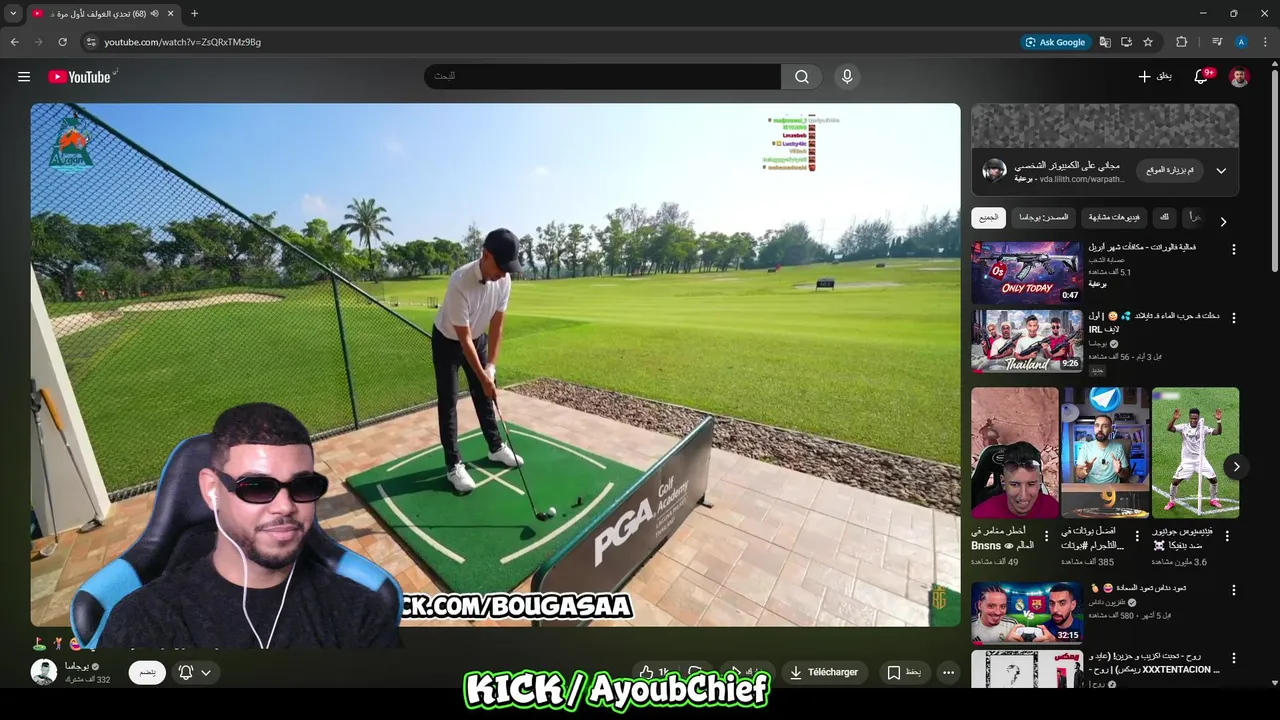Open the YouTube guide hamburger menu

click(24, 77)
